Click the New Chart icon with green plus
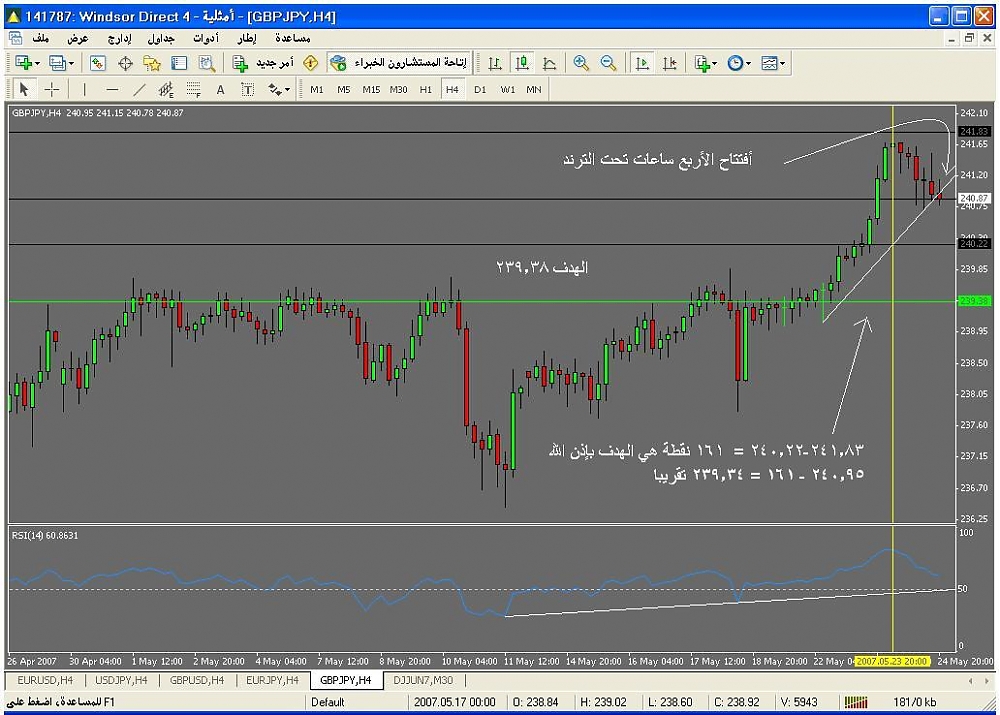Screen dimensions: 1000x715 pos(24,63)
